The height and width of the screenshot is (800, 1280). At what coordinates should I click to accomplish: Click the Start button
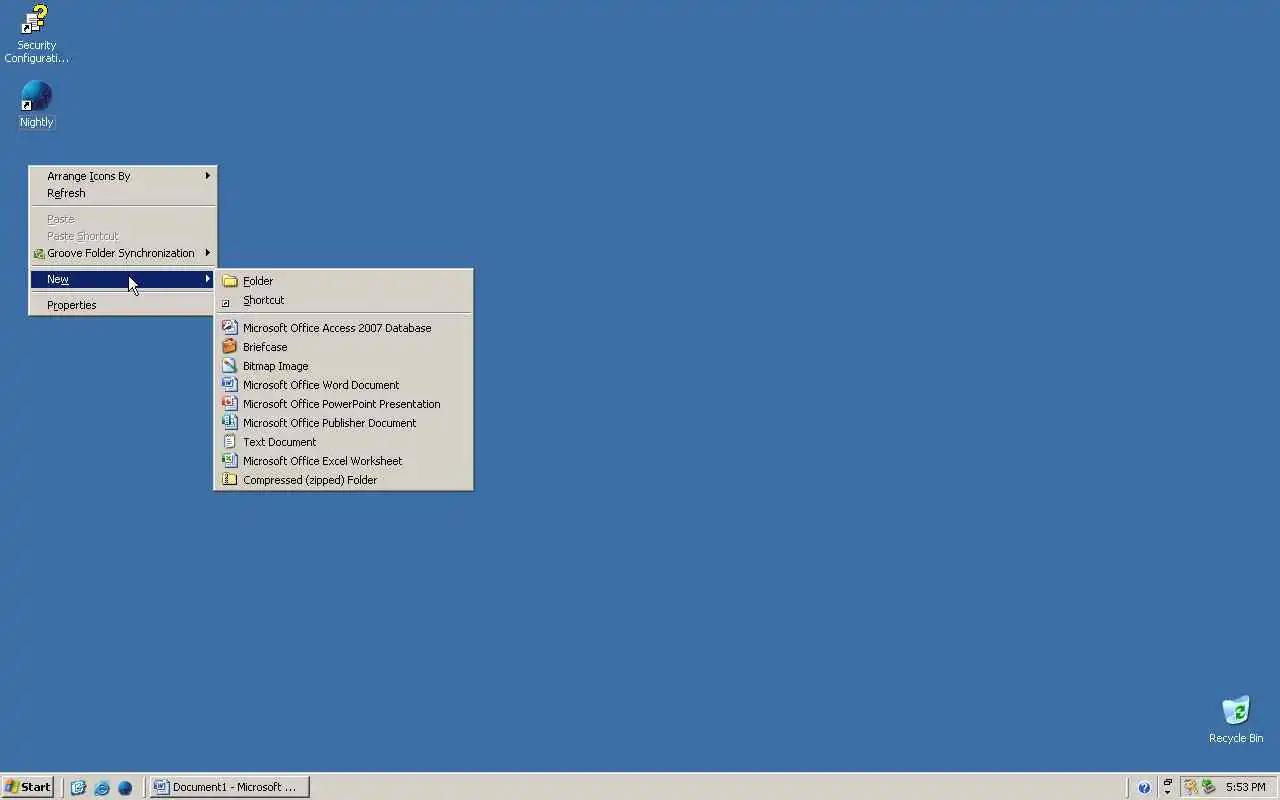pos(28,787)
